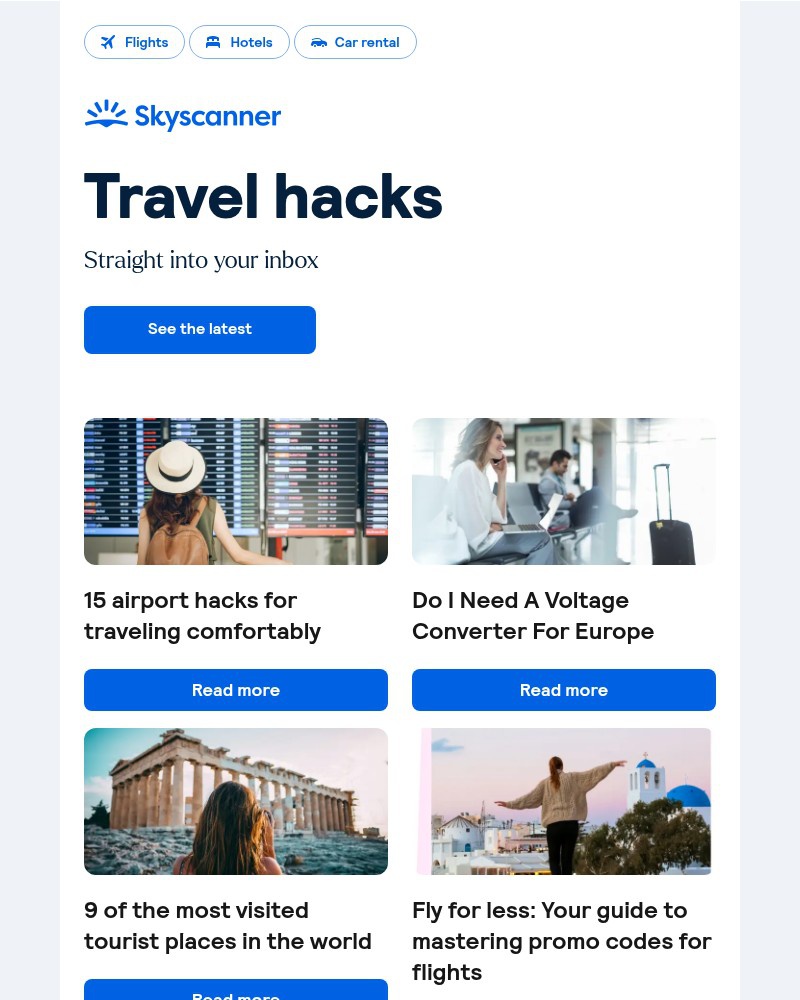Click the airplane icon in Flights pill
Screen dimensions: 800x1000
click(108, 42)
